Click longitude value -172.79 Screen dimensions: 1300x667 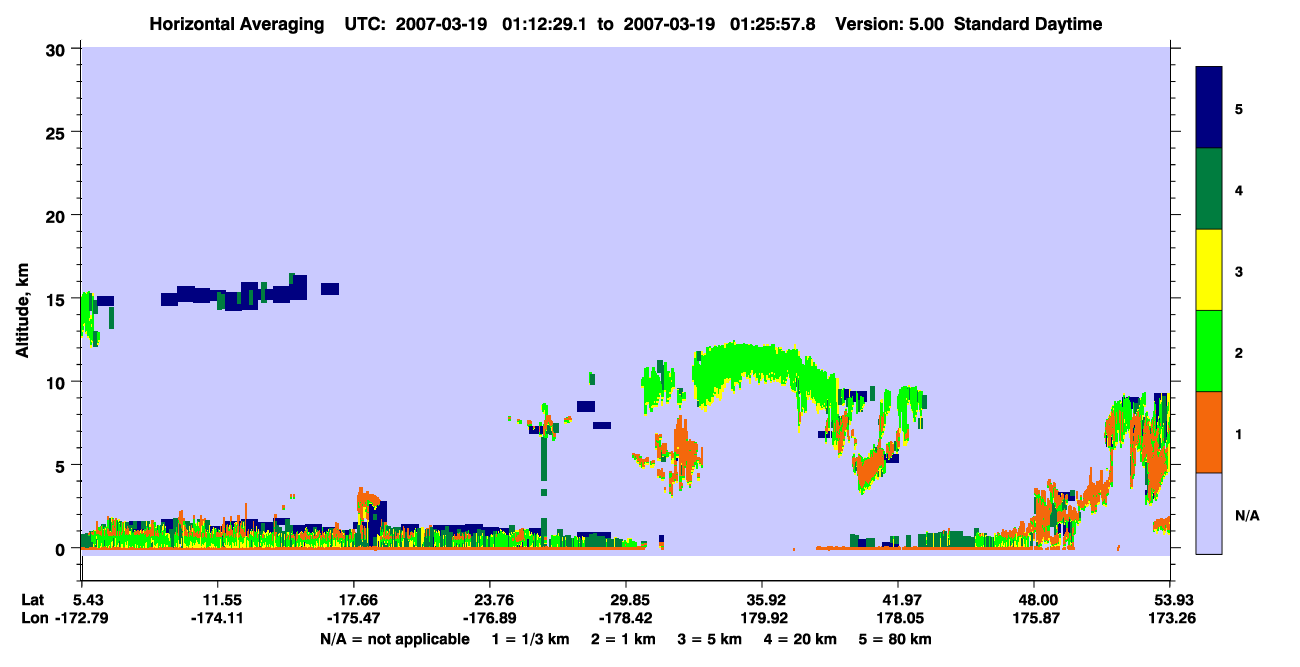81,618
